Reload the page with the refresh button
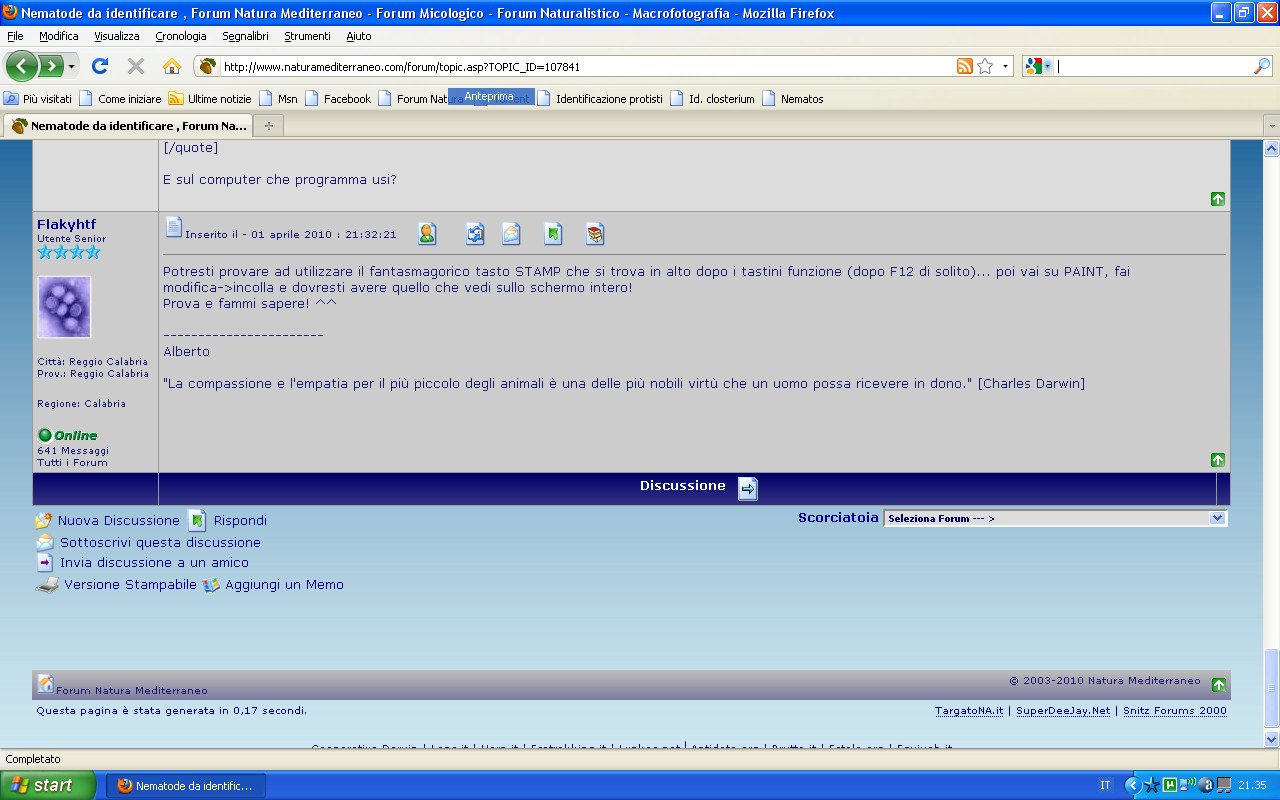The width and height of the screenshot is (1280, 800). pos(99,66)
